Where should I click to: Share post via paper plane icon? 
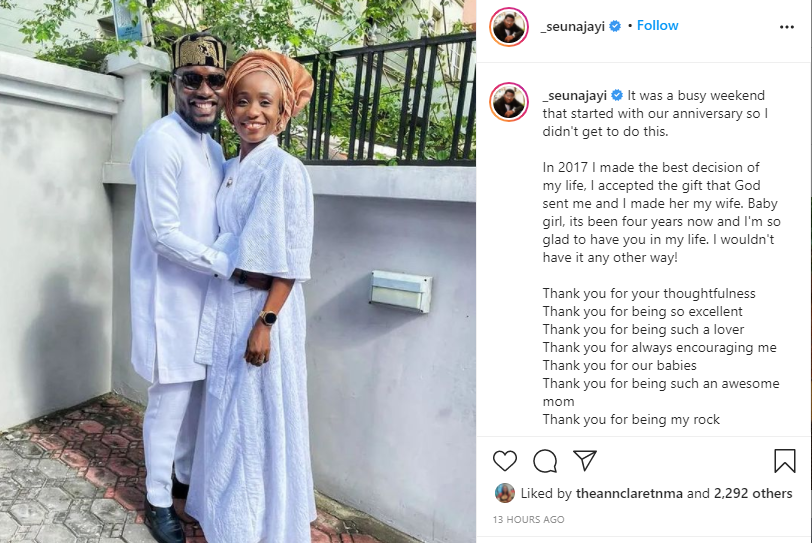coord(585,460)
